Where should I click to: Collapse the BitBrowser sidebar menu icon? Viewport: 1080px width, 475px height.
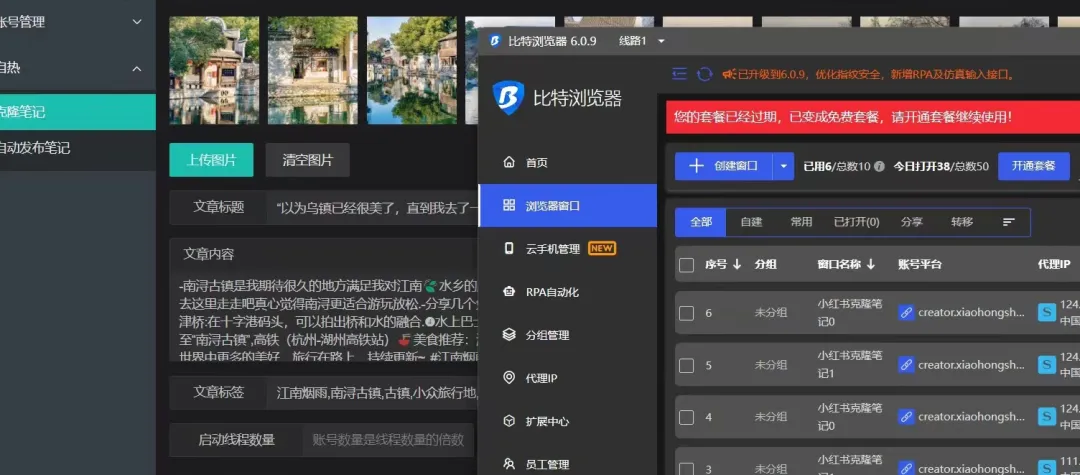click(679, 74)
